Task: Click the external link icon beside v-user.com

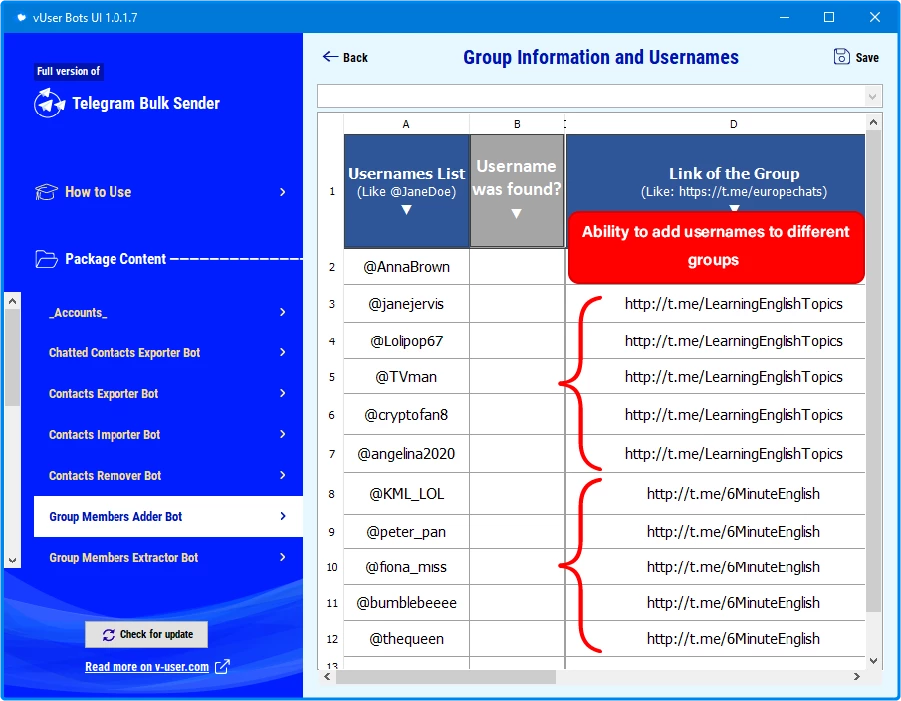Action: click(222, 667)
